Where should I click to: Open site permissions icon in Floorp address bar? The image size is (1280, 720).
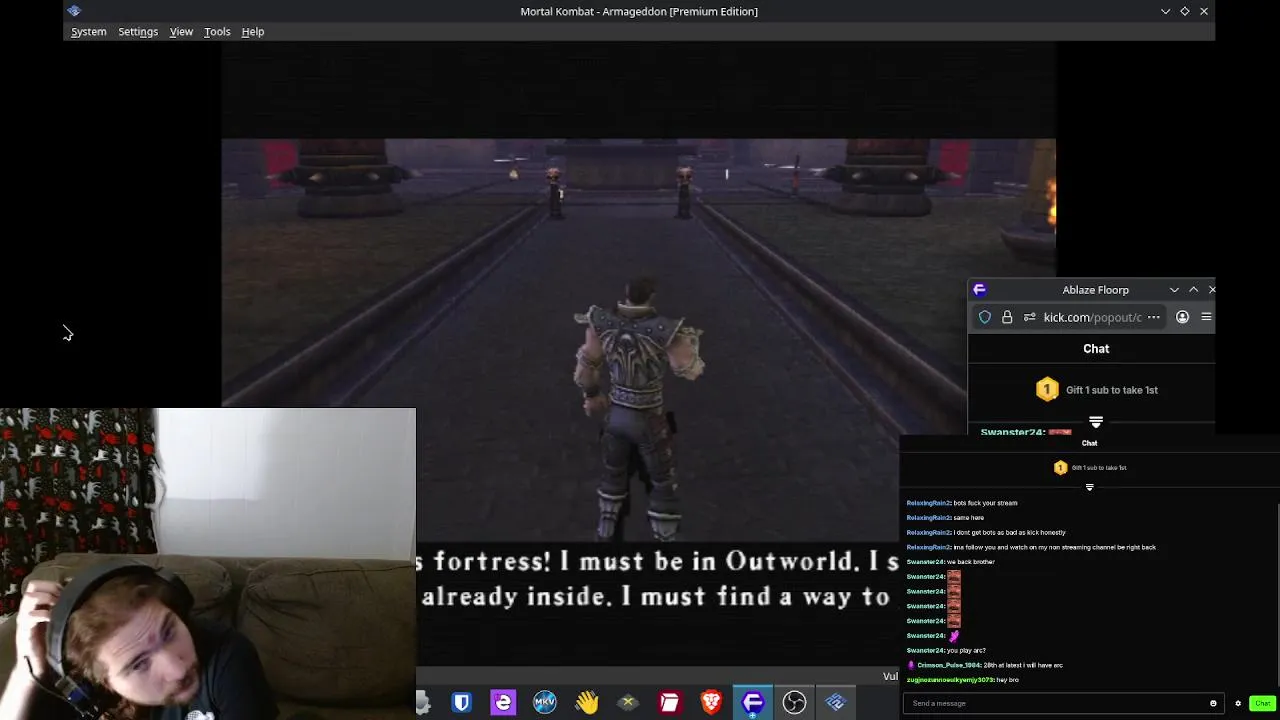[1029, 317]
